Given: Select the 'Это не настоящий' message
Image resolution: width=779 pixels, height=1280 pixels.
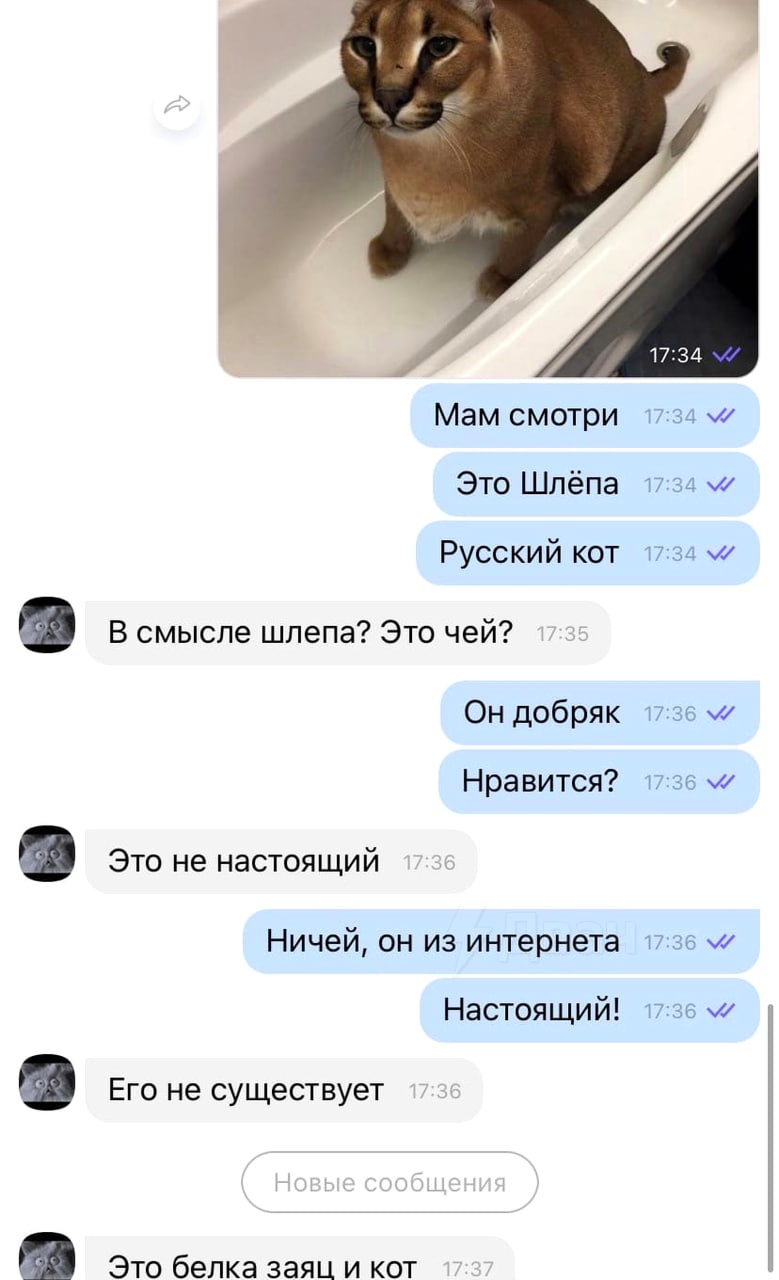Looking at the screenshot, I should [x=281, y=861].
